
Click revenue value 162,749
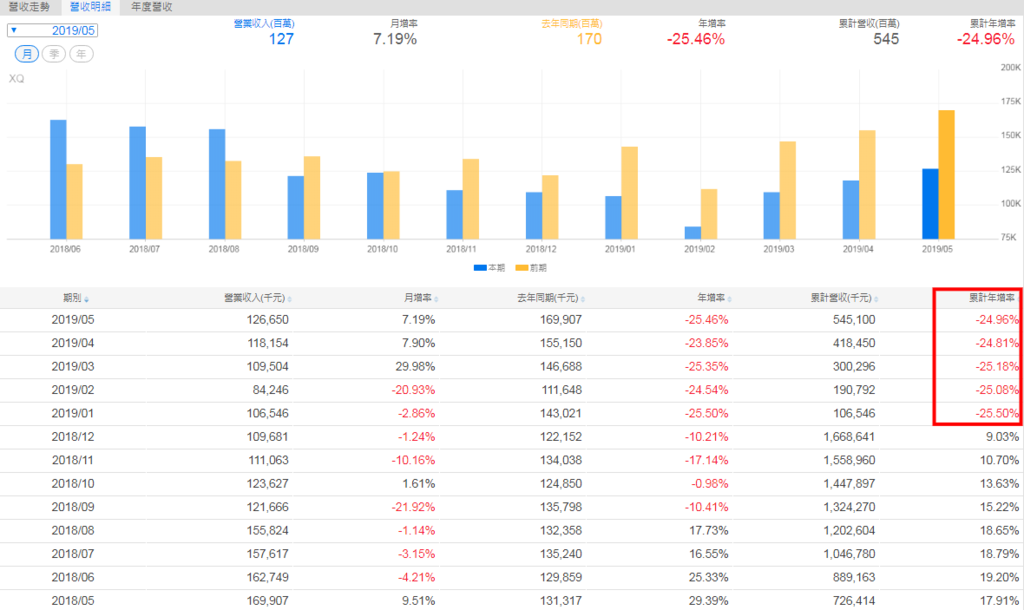[x=268, y=578]
